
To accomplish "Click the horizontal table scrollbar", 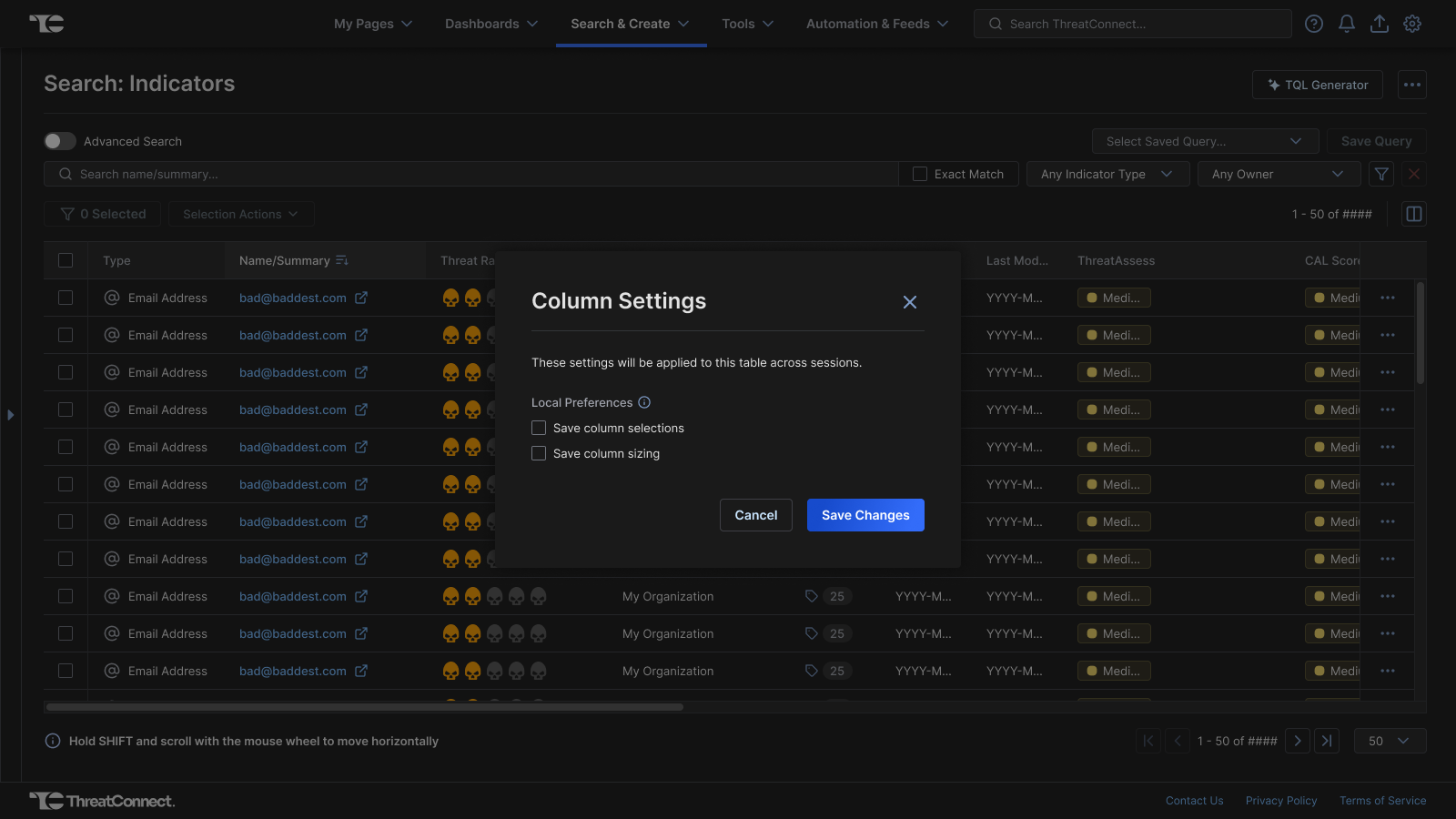I will [x=364, y=706].
